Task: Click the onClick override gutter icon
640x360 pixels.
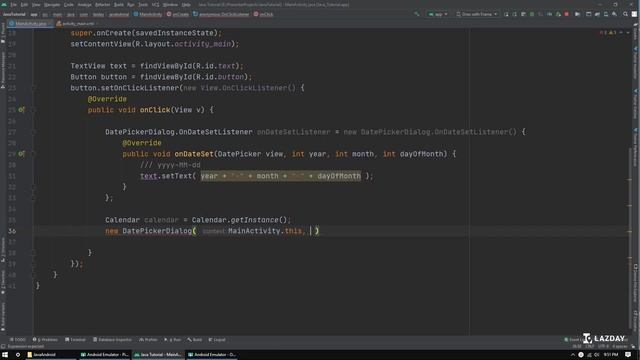Action: click(21, 110)
